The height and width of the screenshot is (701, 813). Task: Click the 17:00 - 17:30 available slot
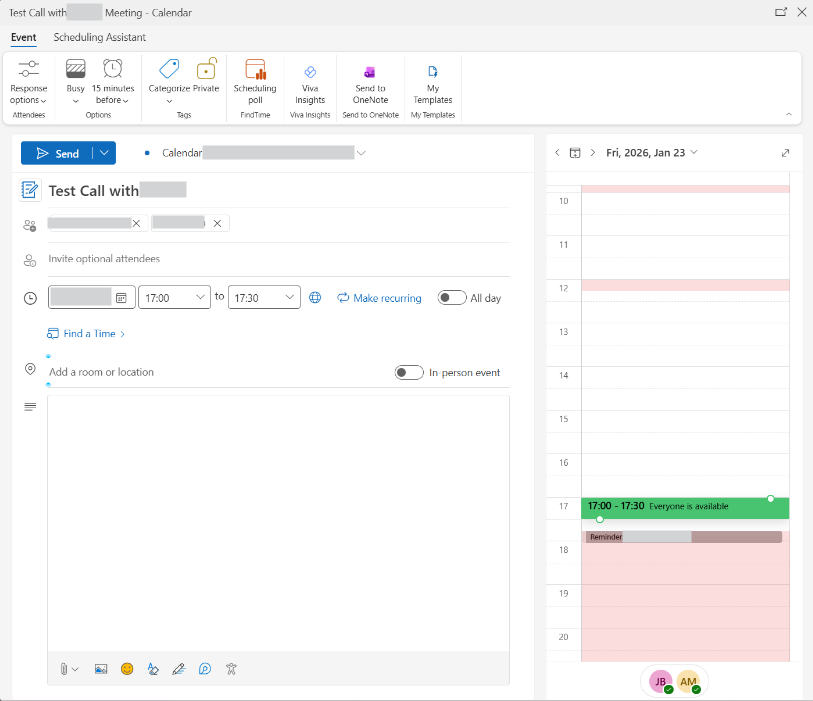coord(685,508)
